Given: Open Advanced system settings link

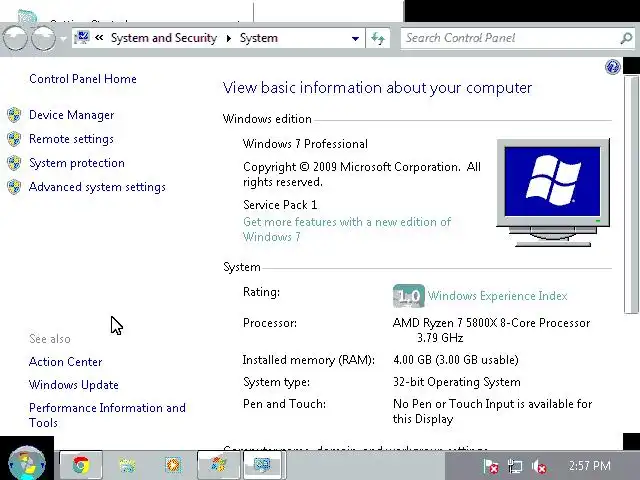Looking at the screenshot, I should click(97, 187).
